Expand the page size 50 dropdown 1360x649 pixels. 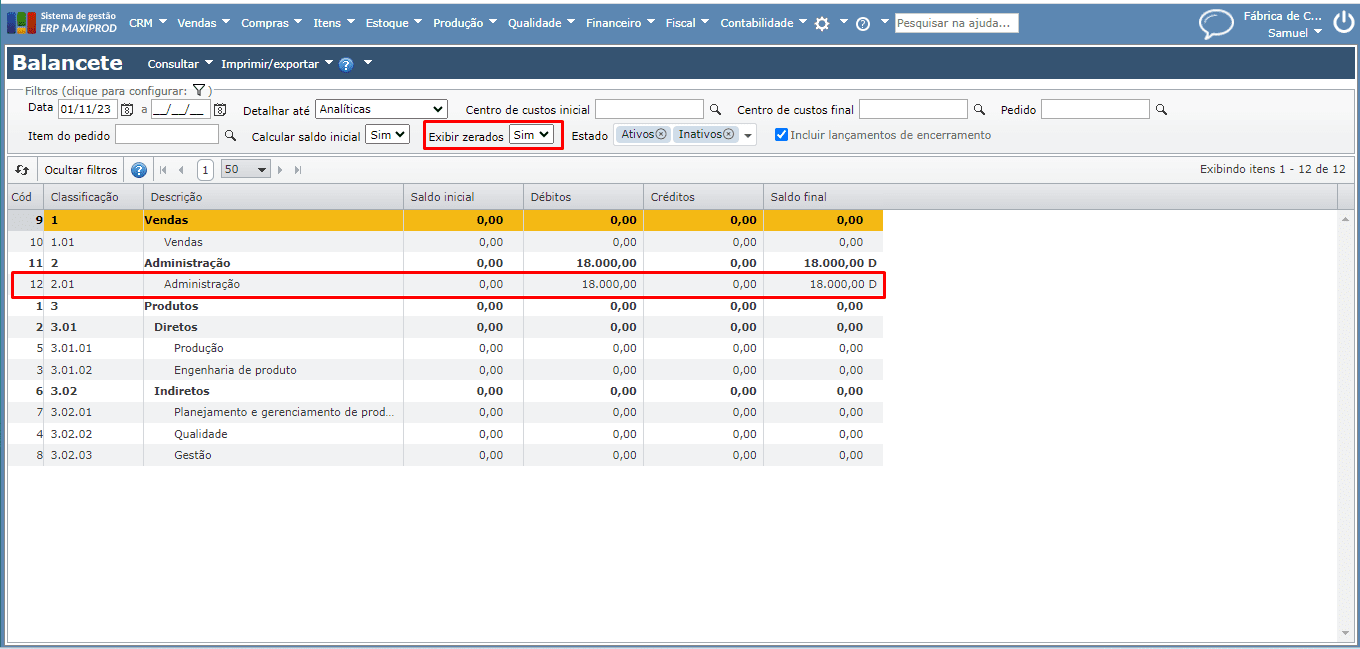(246, 170)
